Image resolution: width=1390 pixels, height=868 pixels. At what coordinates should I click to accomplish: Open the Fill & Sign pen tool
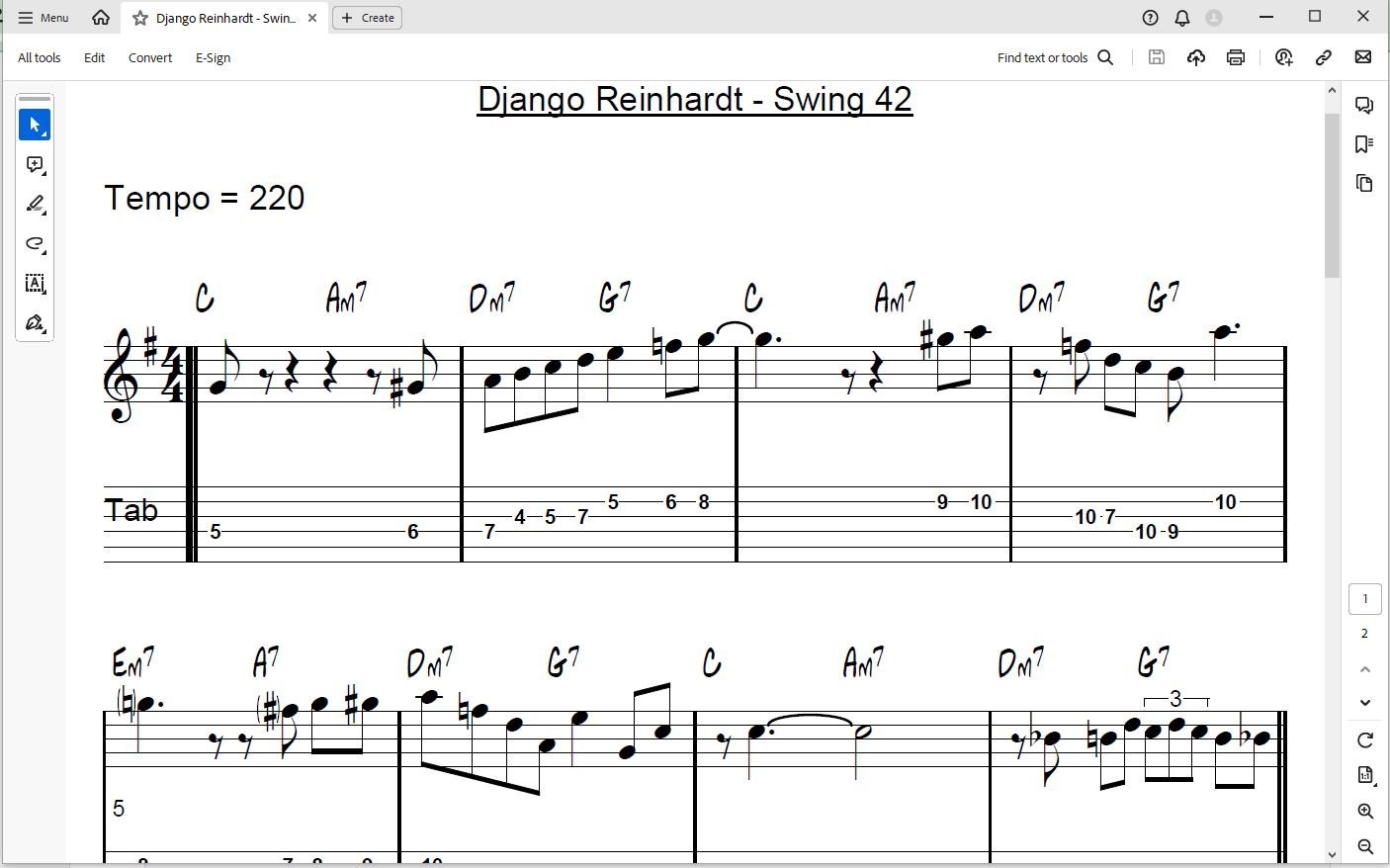pos(35,323)
